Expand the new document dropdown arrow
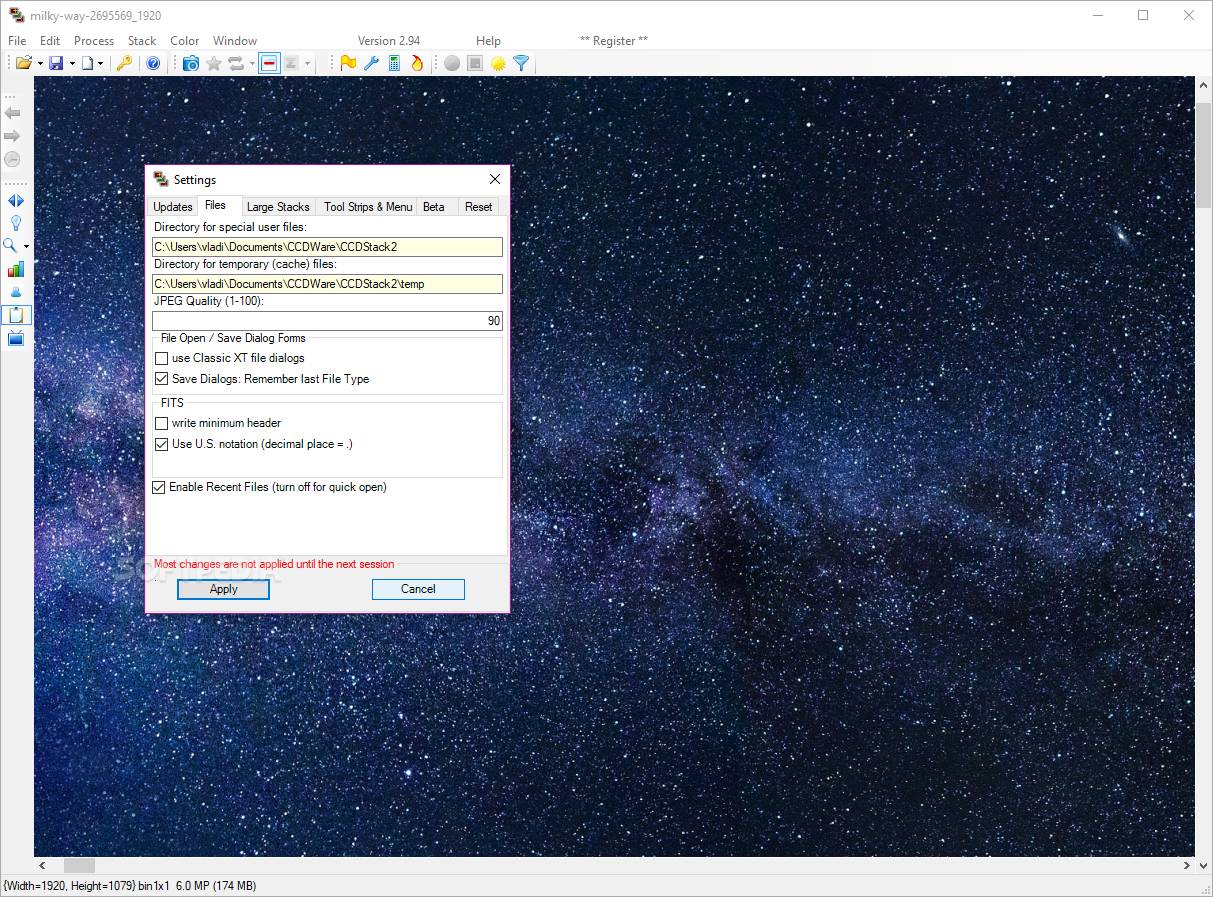 [x=101, y=64]
